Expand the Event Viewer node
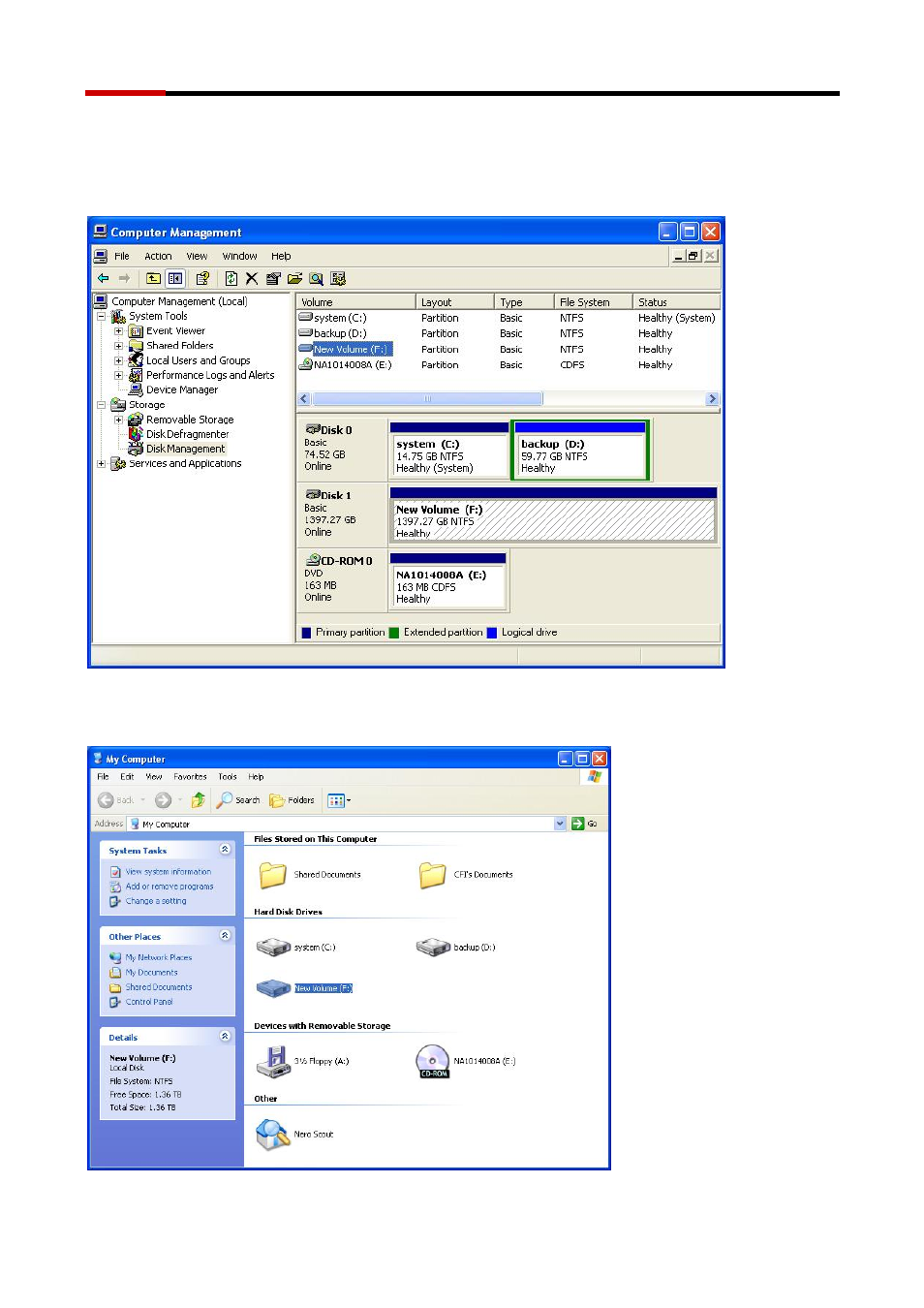Viewport: 924px width, 1308px height. 118,330
